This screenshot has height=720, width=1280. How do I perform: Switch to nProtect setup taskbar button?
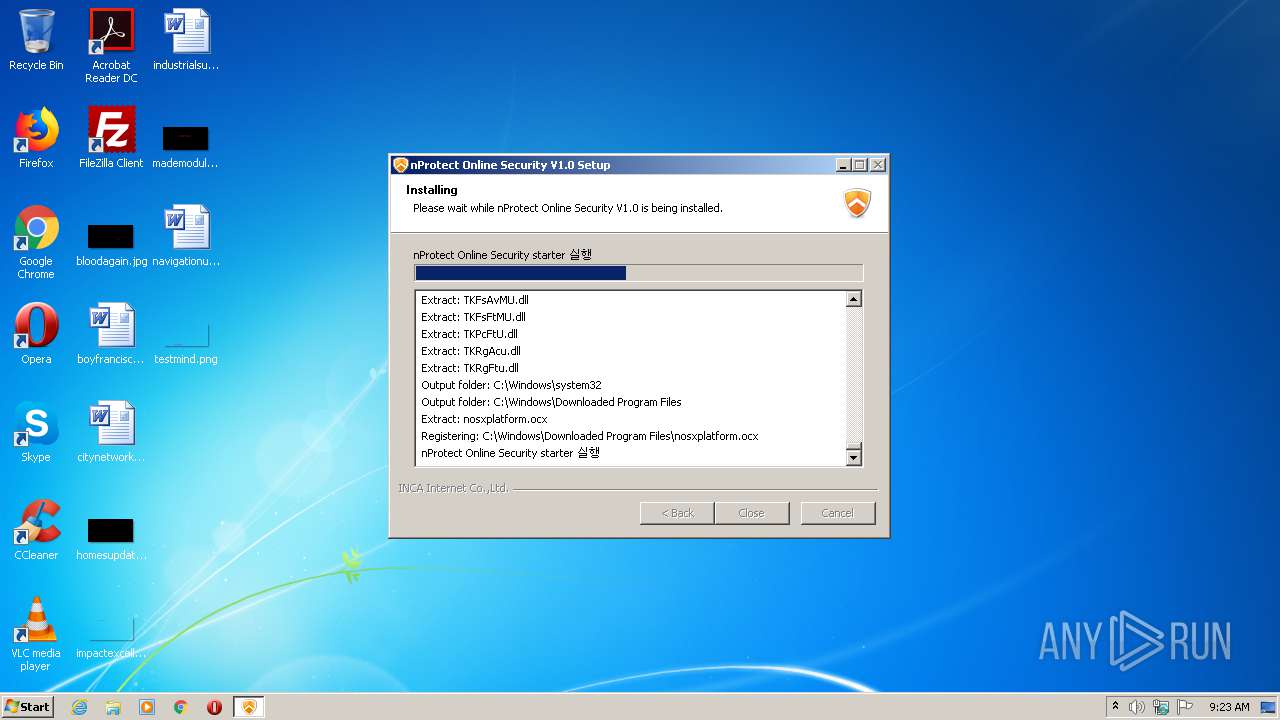pos(249,707)
